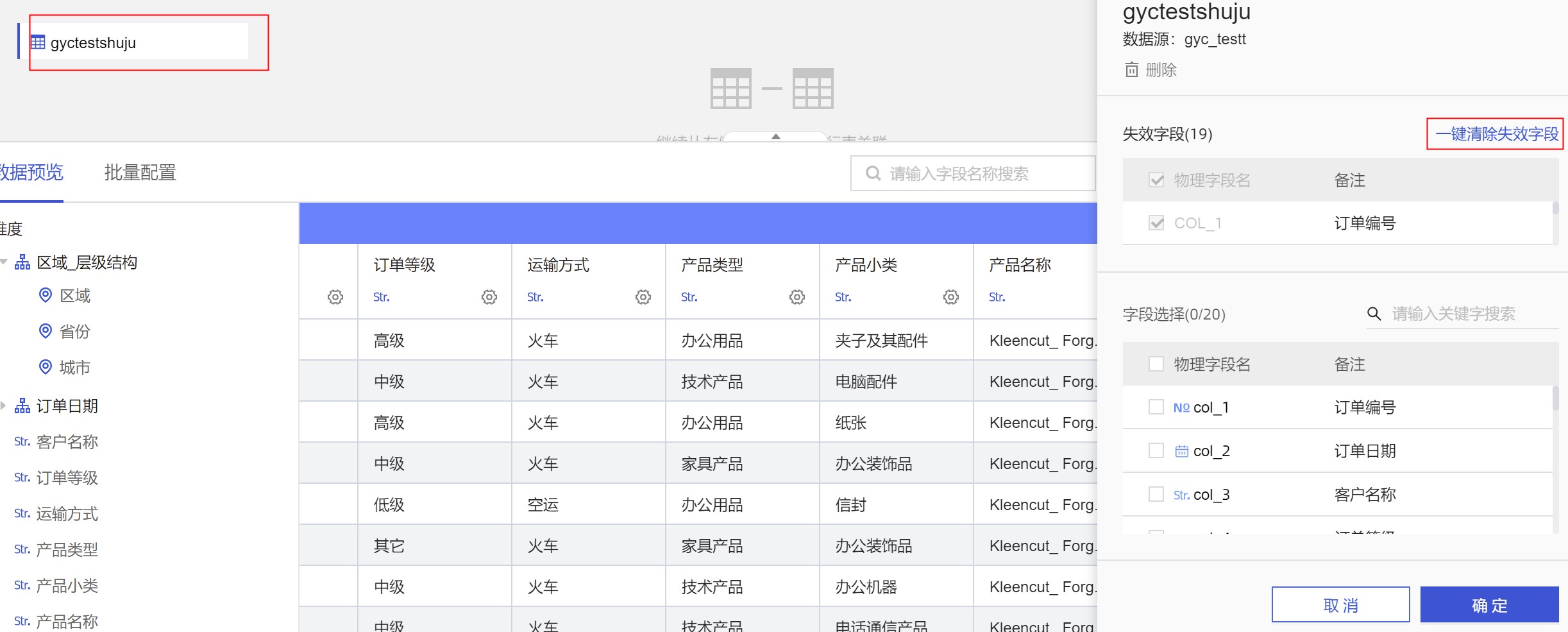Image resolution: width=1568 pixels, height=632 pixels.
Task: Click the delete trash icon
Action: pos(1132,69)
